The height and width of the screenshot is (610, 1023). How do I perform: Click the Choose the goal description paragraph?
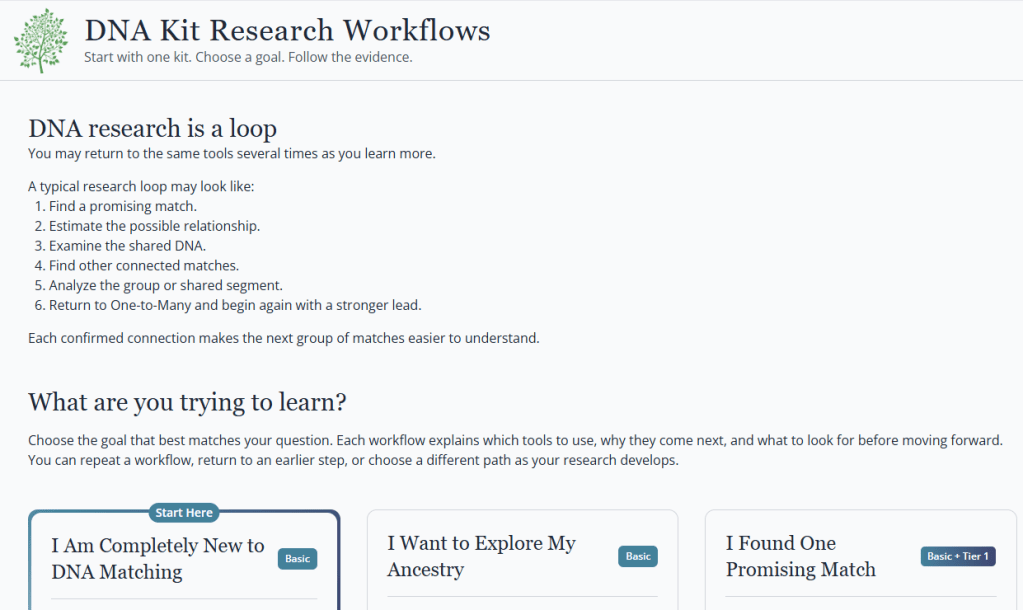coord(515,450)
